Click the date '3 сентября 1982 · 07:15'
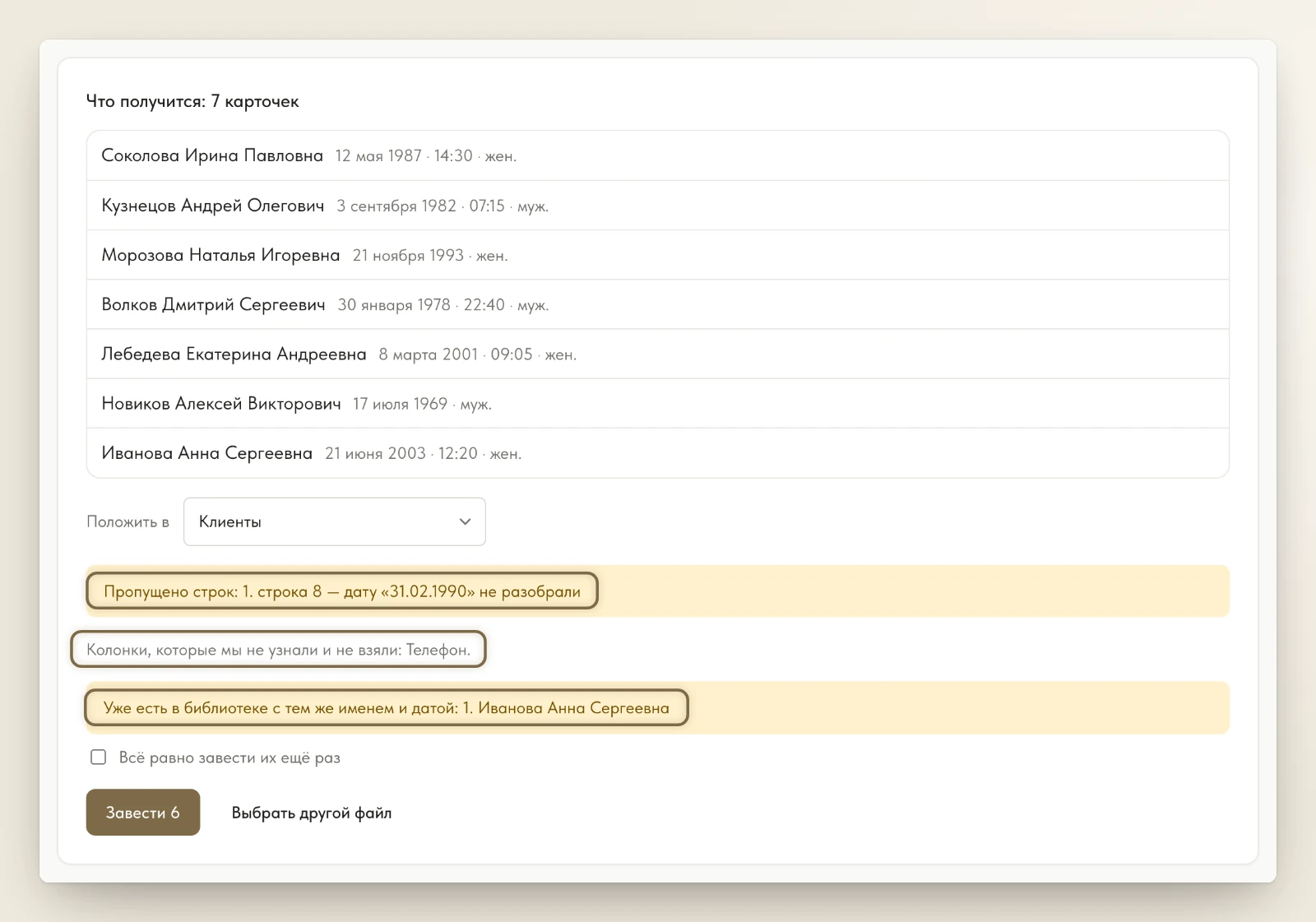The image size is (1316, 922). pyautogui.click(x=420, y=206)
